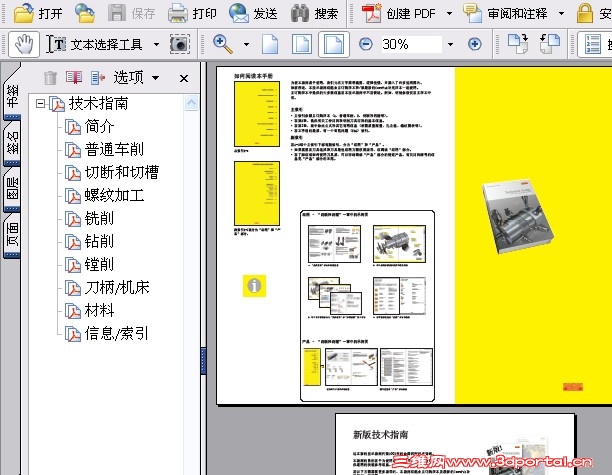Screen dimensions: 612x475
Task: Open the Create PDF dropdown arrow
Action: pos(450,14)
